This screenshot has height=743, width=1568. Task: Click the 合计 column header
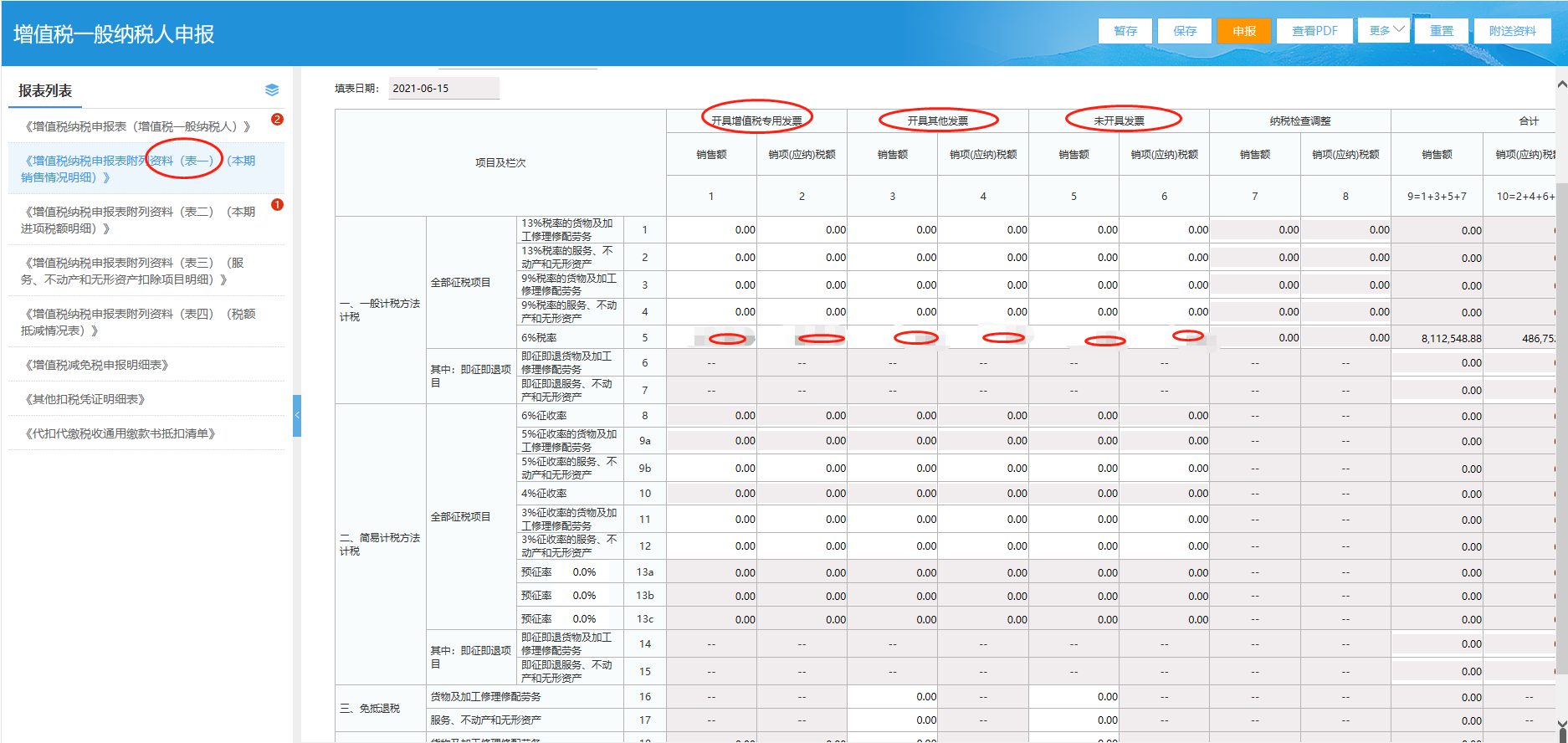click(x=1529, y=121)
